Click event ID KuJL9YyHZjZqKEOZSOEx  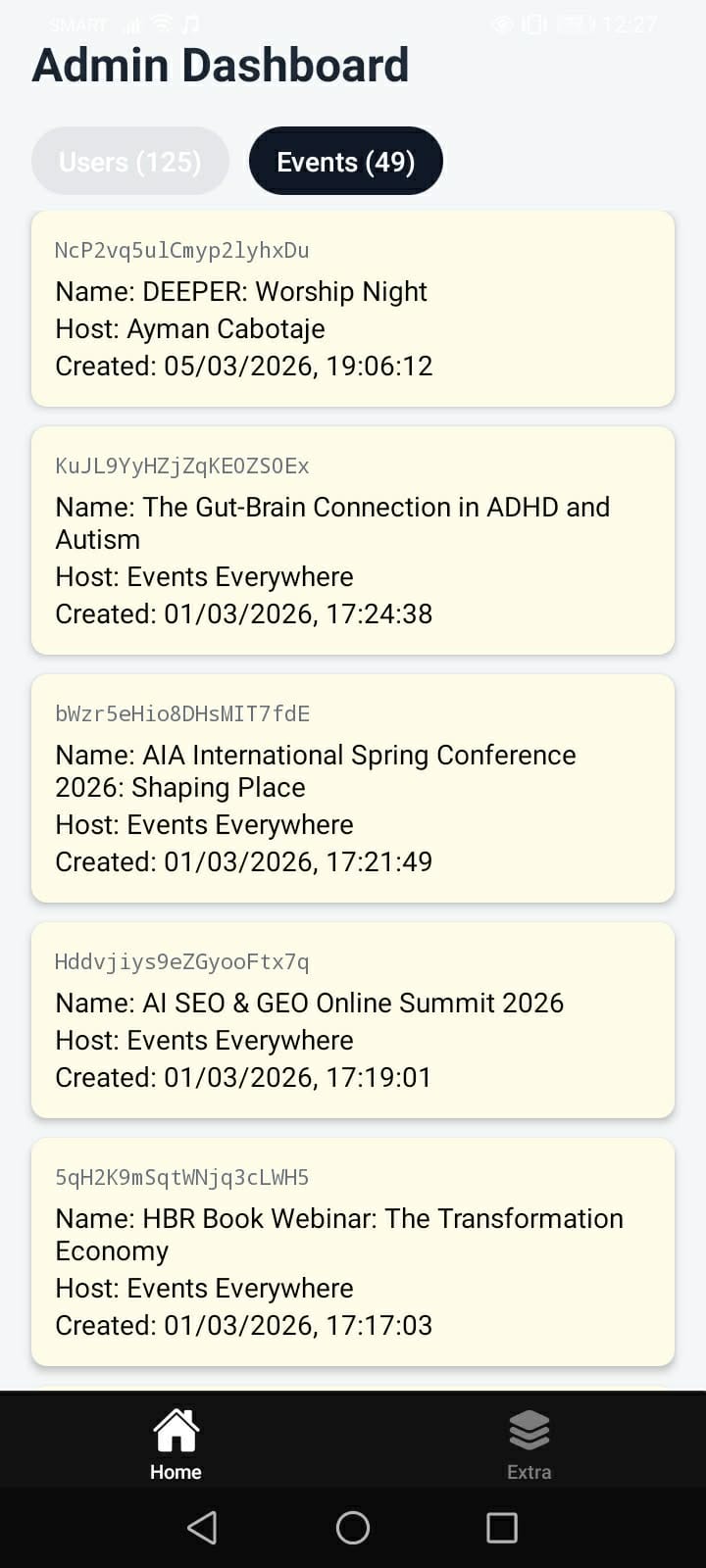[182, 466]
